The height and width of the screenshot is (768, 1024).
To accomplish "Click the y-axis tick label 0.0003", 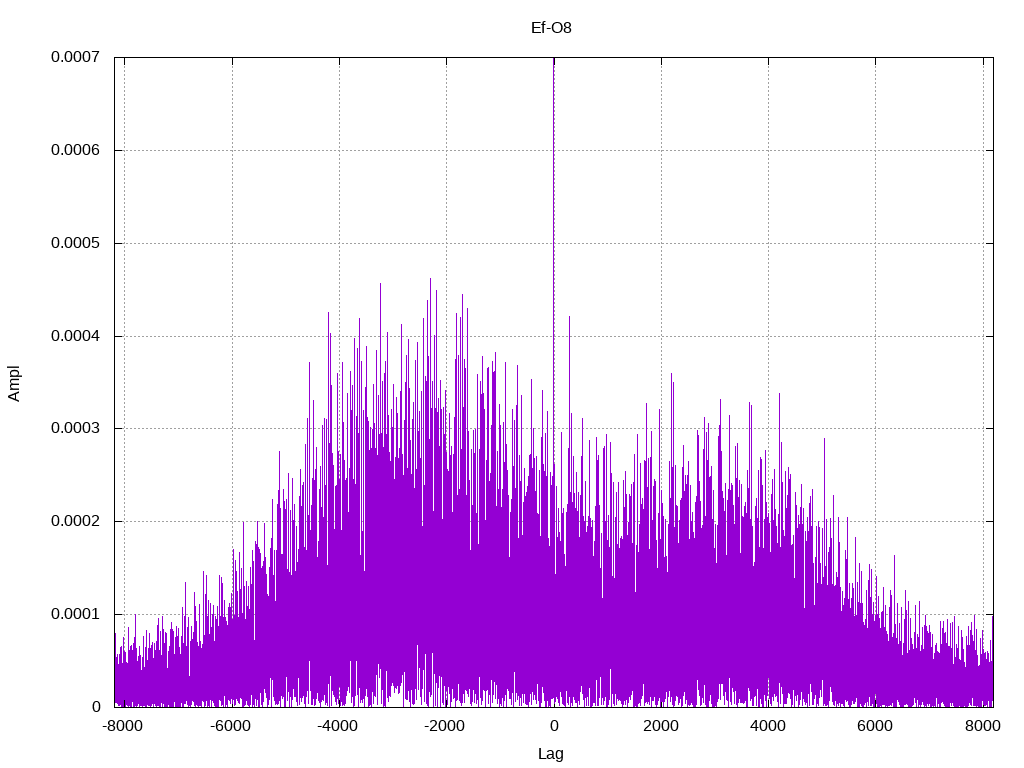I will pos(75,428).
